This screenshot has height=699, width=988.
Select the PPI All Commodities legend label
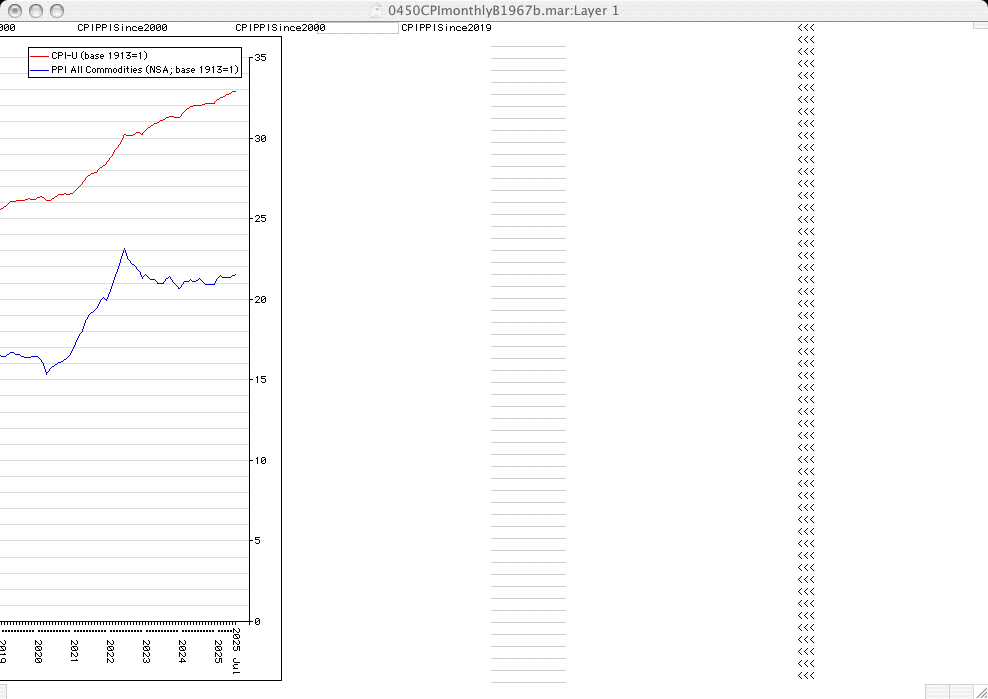click(145, 70)
